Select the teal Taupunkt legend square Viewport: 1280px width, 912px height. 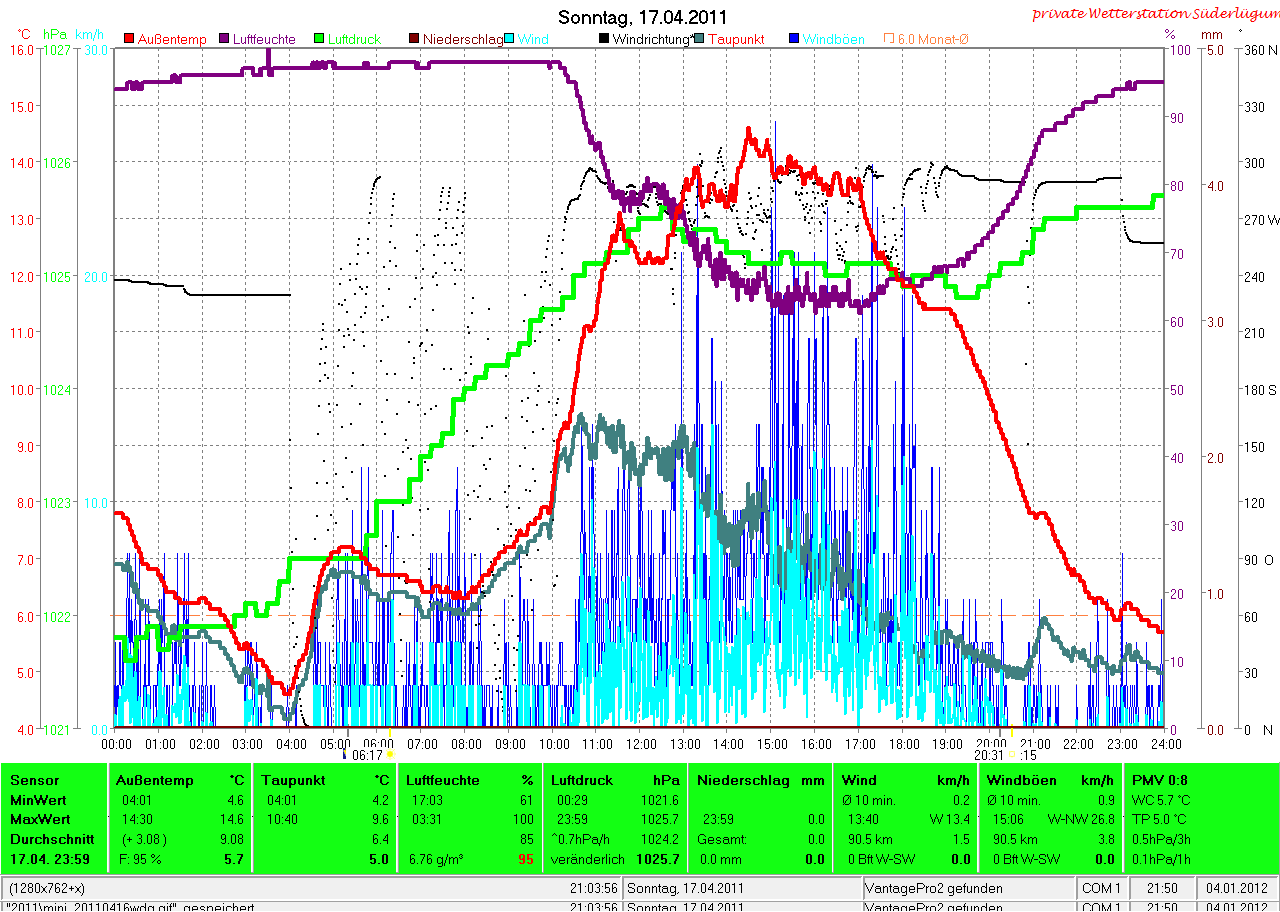click(699, 39)
